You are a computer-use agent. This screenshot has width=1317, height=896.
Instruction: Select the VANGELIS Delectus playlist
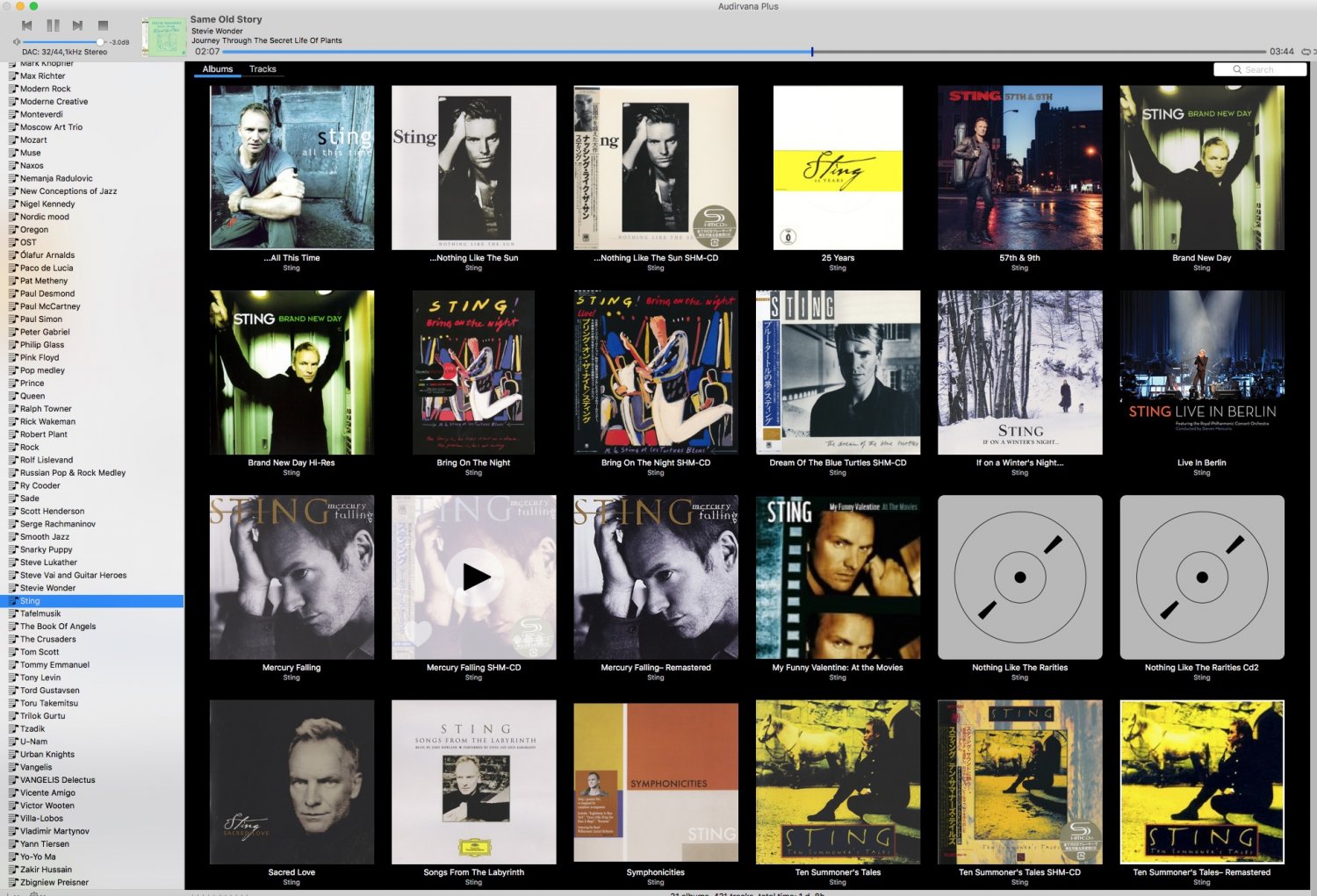pos(92,780)
